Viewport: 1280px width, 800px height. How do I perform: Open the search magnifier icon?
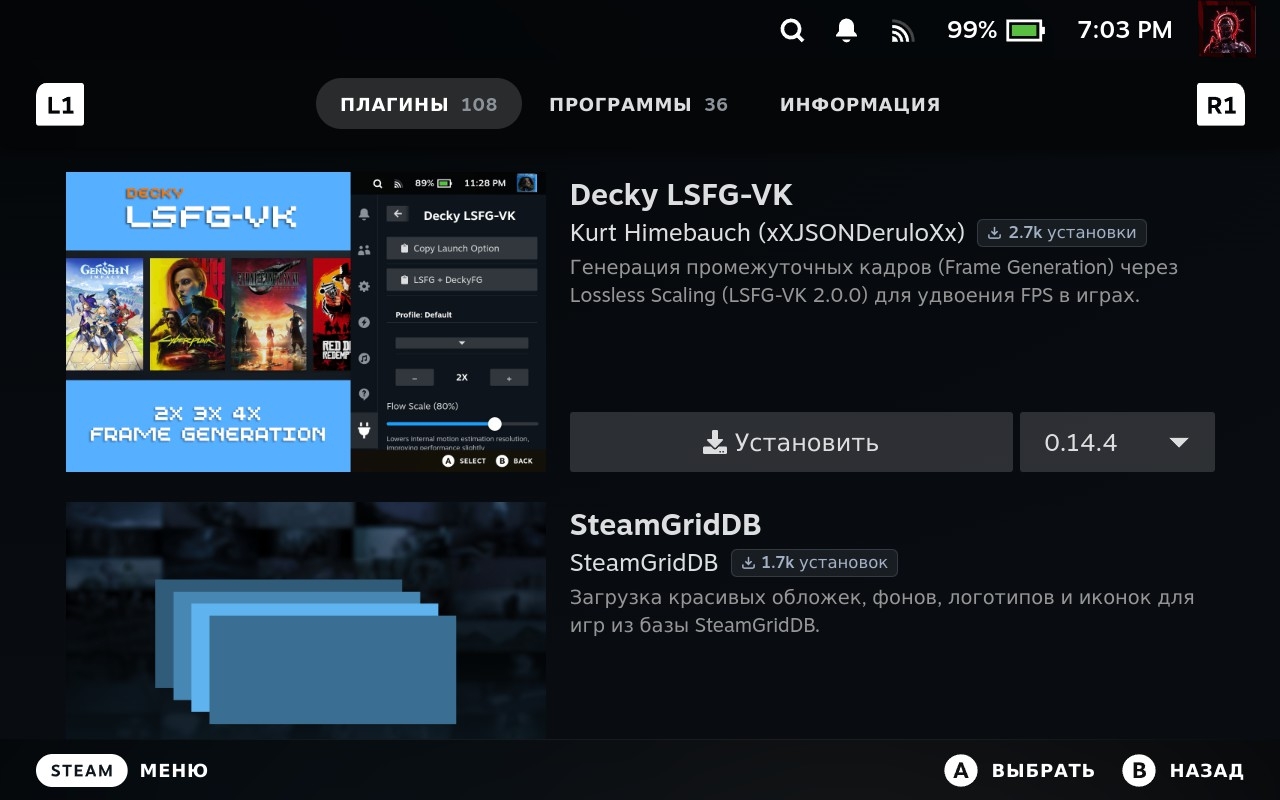[792, 31]
